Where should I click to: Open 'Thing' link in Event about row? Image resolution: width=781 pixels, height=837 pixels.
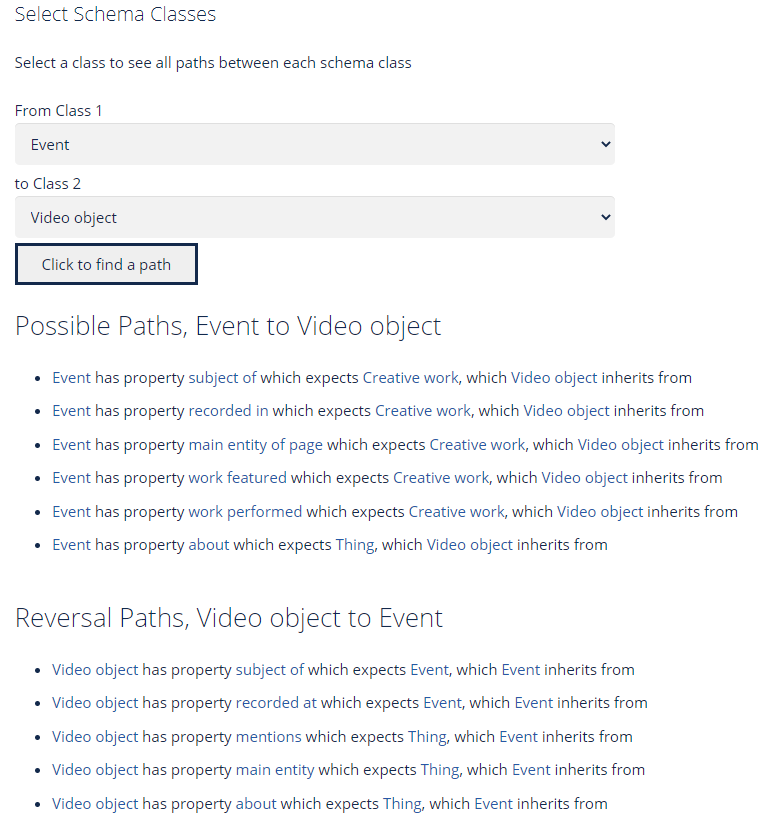355,545
